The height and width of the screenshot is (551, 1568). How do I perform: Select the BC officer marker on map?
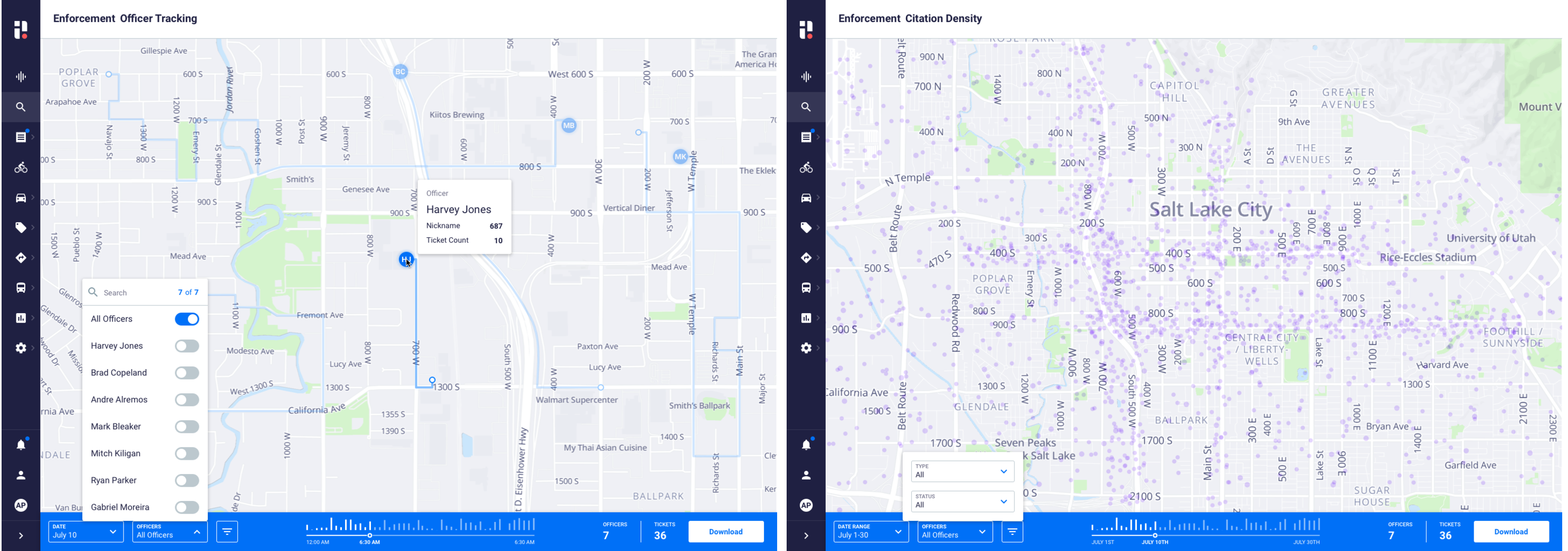click(x=400, y=72)
